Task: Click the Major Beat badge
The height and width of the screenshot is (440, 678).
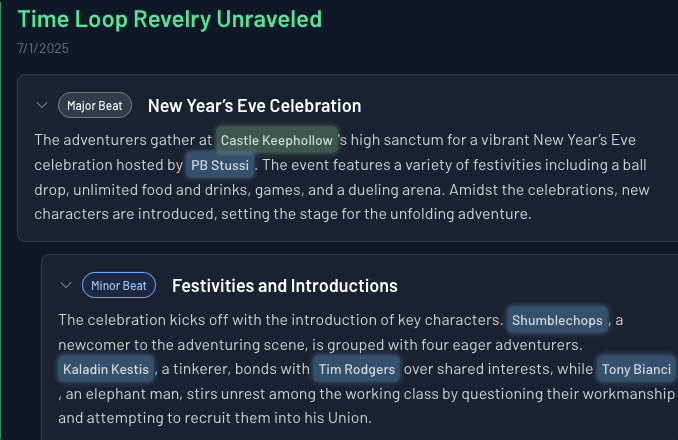Action: [x=95, y=105]
